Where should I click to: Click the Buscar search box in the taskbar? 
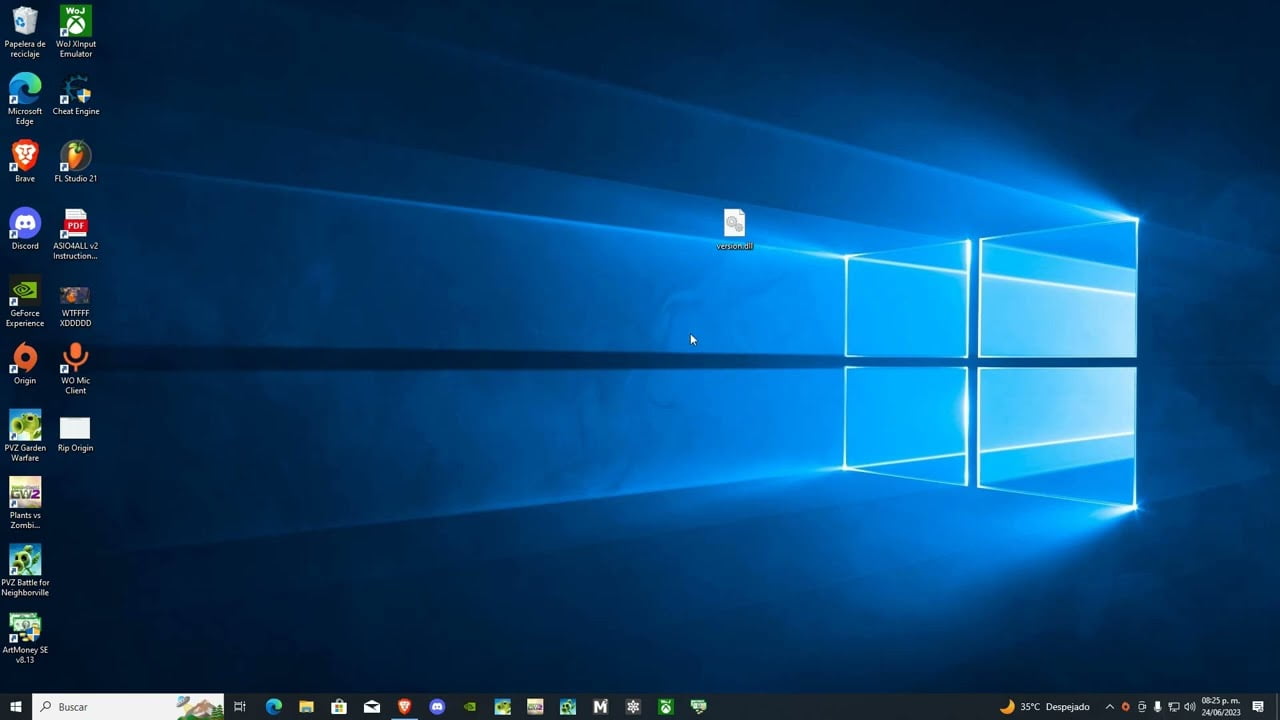pyautogui.click(x=128, y=707)
